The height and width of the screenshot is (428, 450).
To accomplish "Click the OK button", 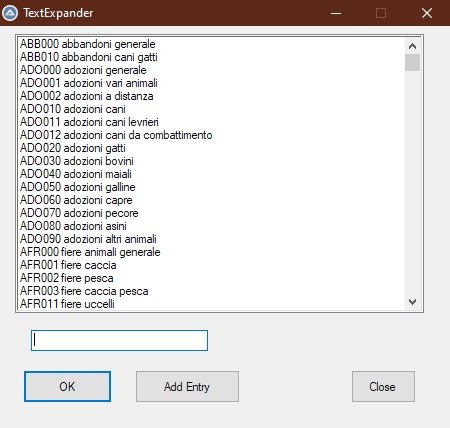I will coord(67,387).
